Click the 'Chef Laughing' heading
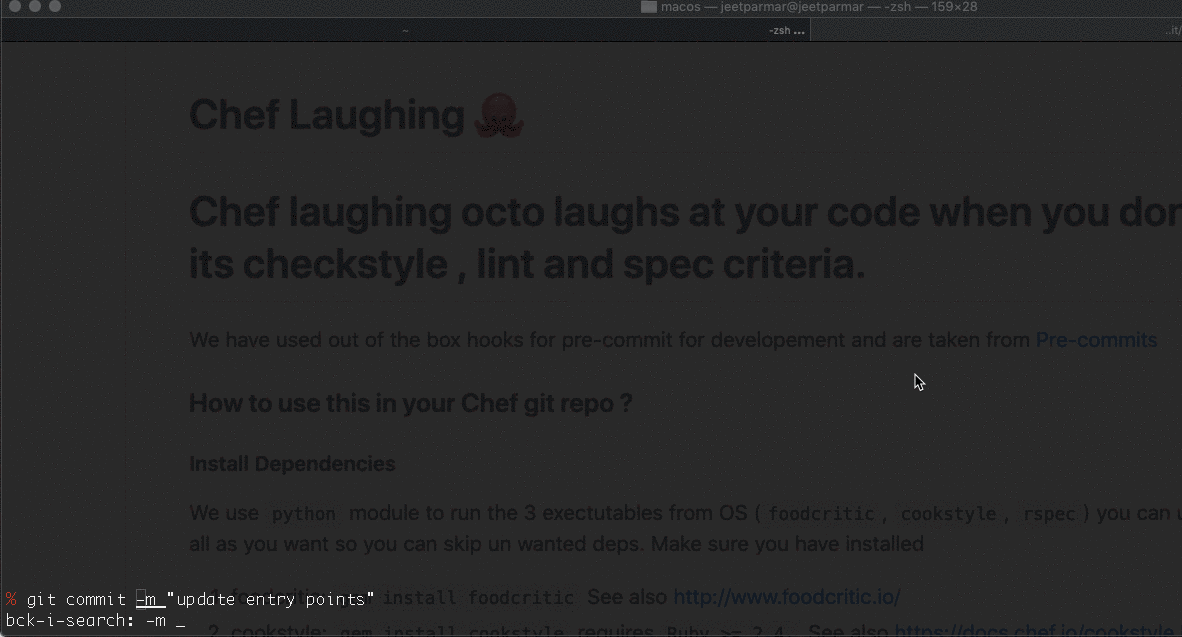1182x637 pixels. point(327,115)
